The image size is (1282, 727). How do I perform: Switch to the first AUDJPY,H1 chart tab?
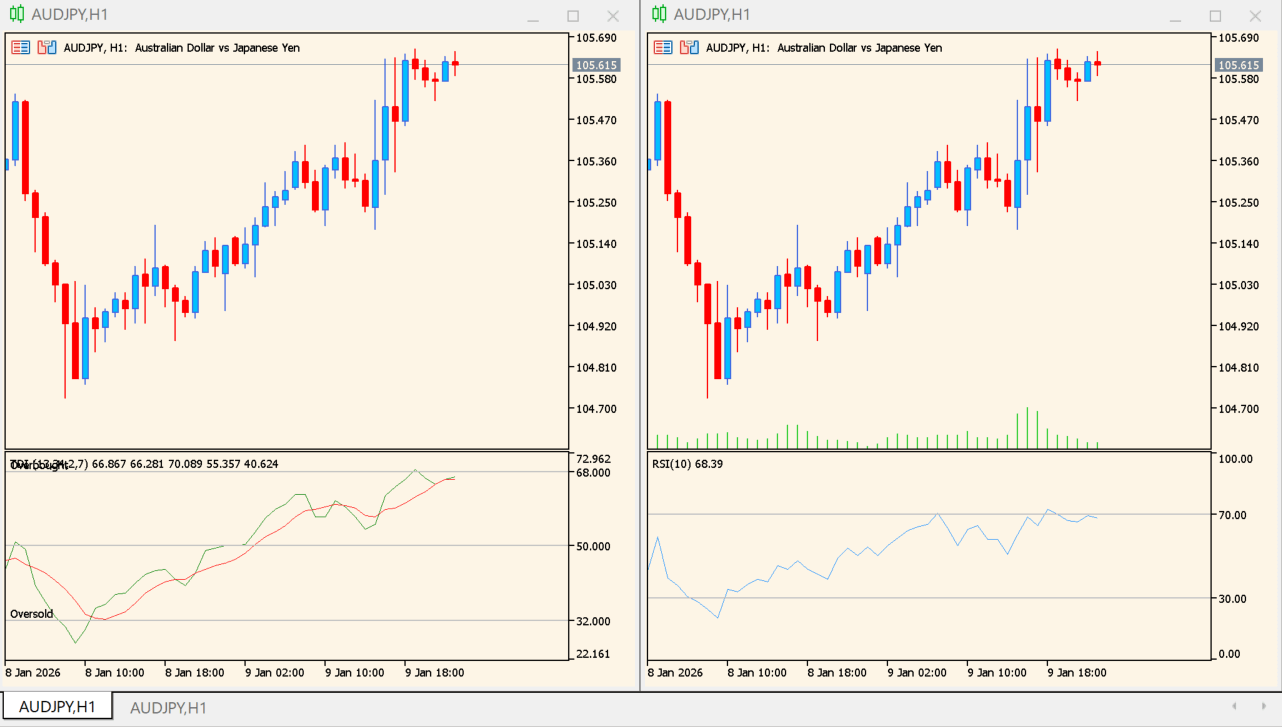click(56, 706)
